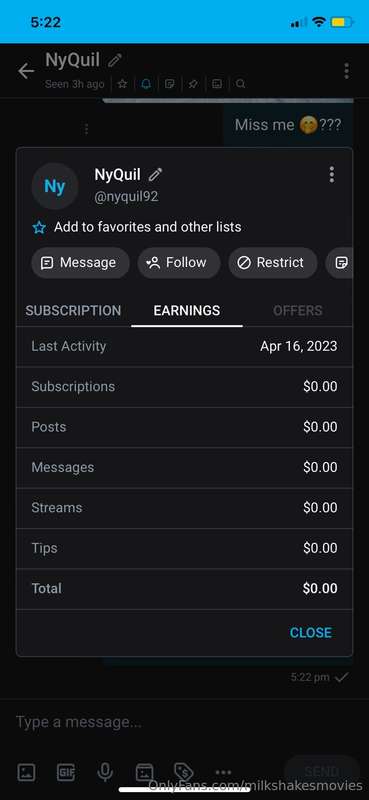Open the profile card three-dot menu
This screenshot has height=800, width=369.
point(332,174)
